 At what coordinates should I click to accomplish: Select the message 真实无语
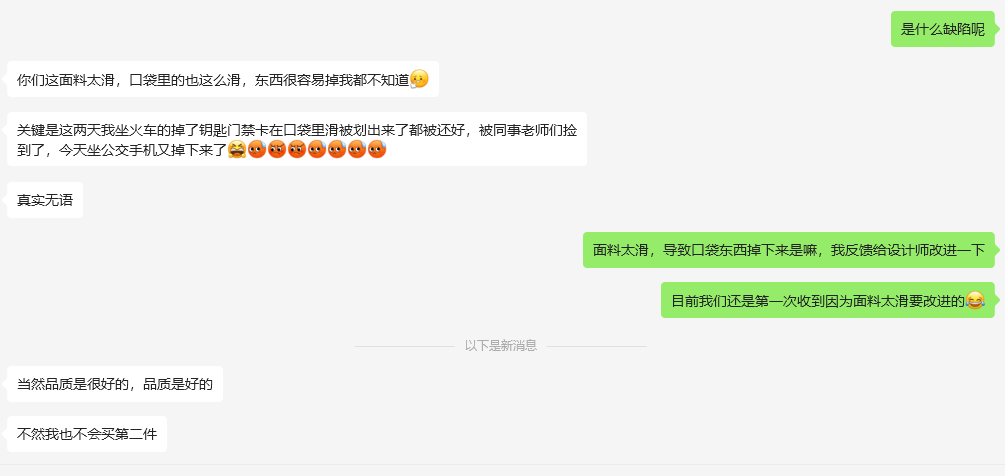[x=45, y=200]
